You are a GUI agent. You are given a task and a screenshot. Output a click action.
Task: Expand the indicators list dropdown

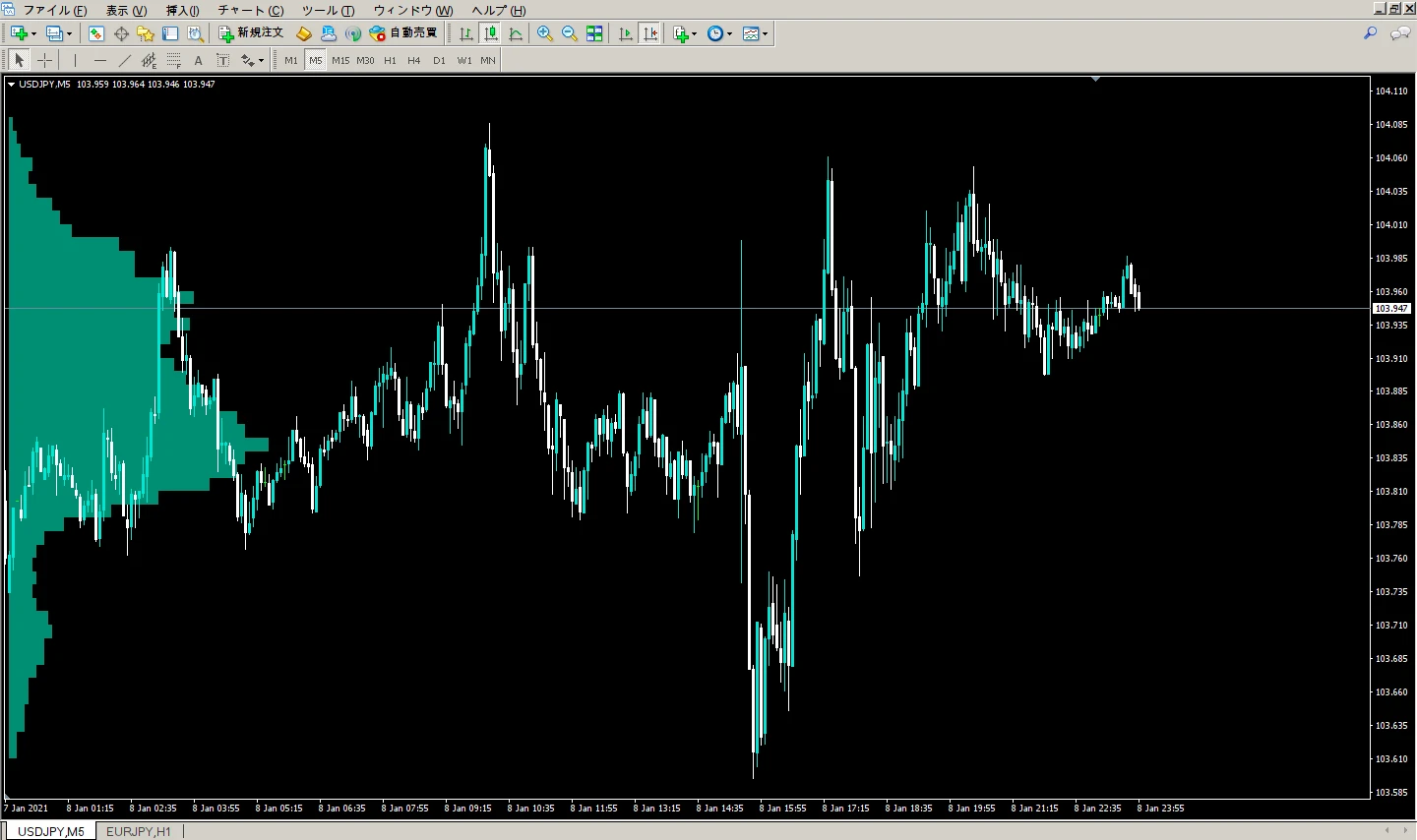(695, 33)
